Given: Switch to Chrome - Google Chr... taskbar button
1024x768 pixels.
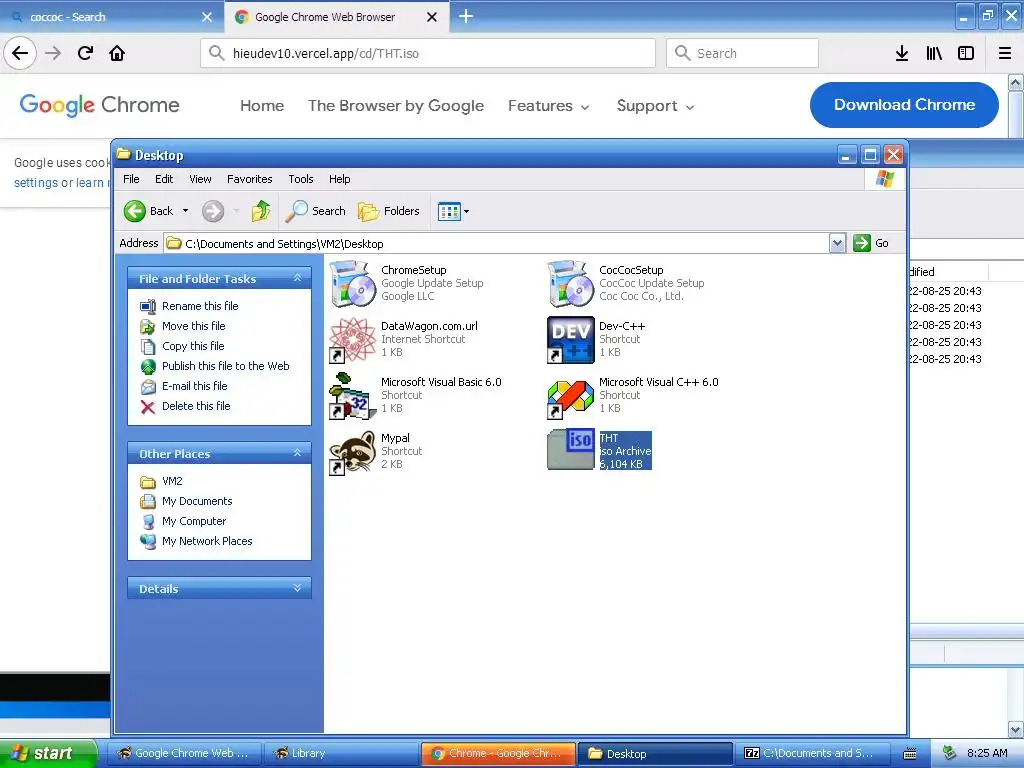Looking at the screenshot, I should point(498,753).
